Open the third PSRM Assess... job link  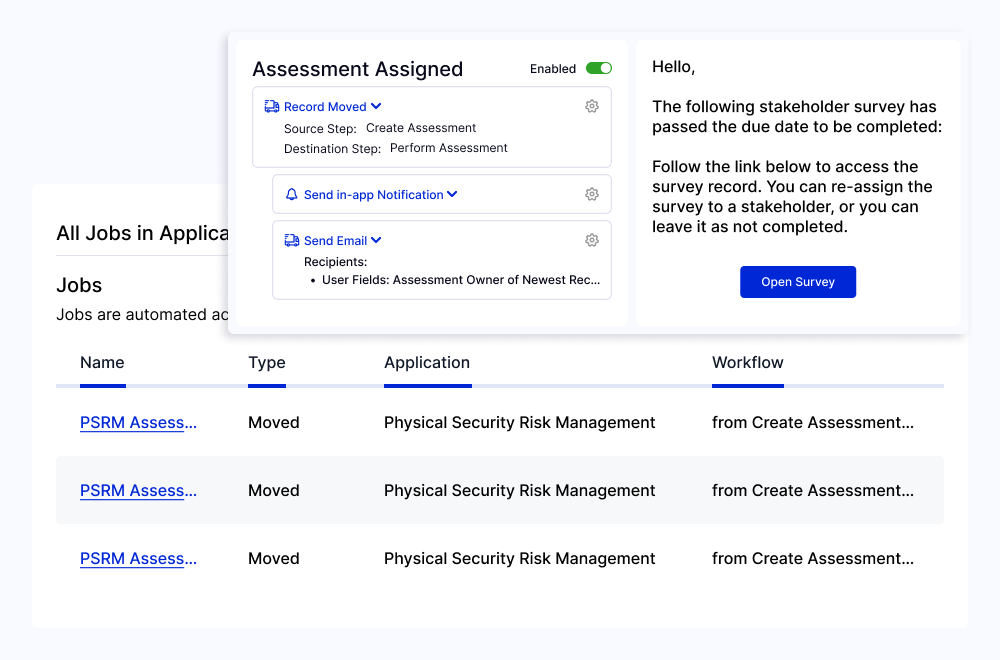tap(138, 559)
